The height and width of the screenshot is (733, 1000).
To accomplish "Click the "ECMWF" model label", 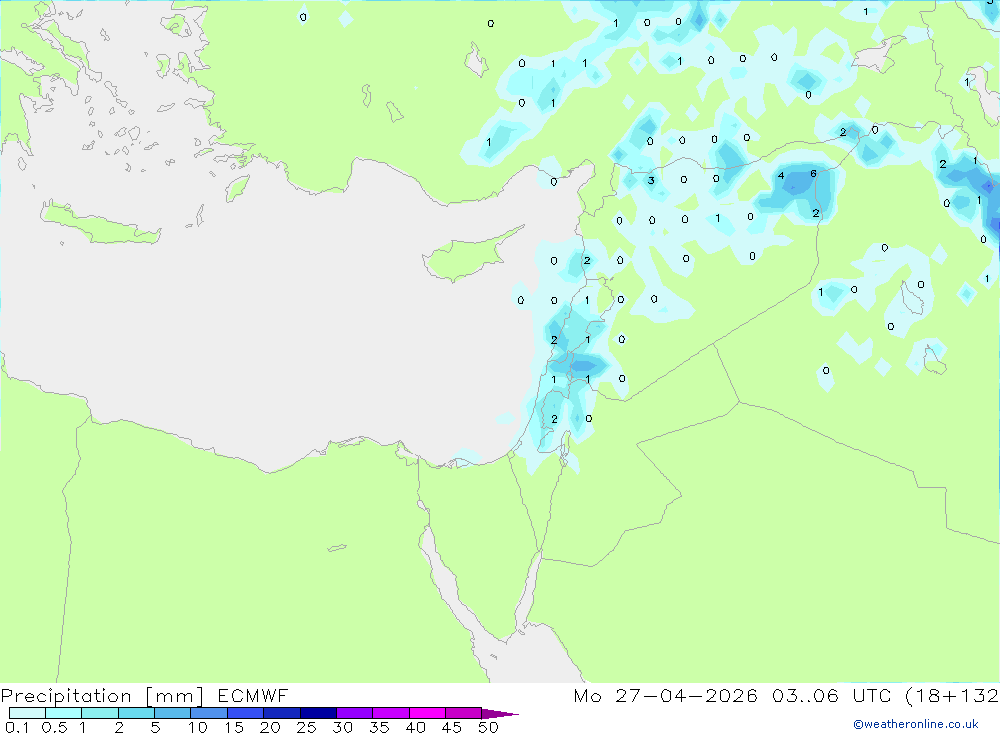I will click(253, 695).
